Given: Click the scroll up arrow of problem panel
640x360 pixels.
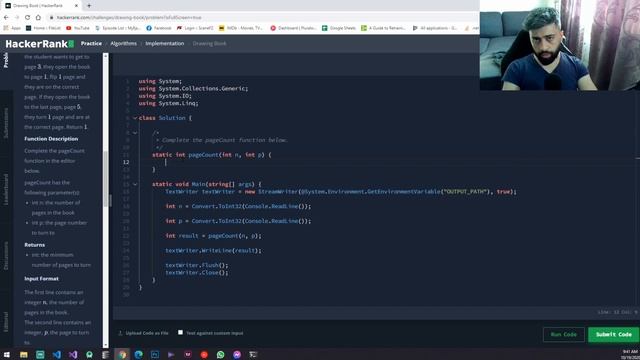Looking at the screenshot, I should 106,56.
